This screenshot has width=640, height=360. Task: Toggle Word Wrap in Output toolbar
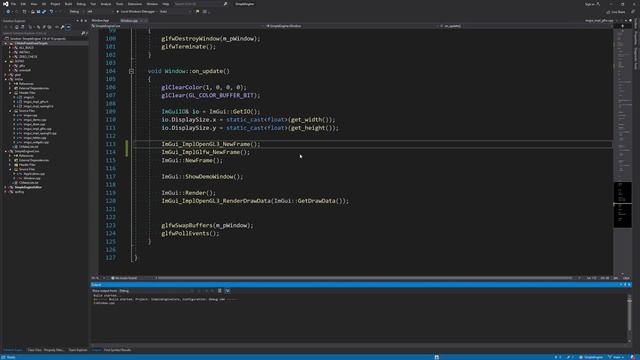tap(228, 291)
